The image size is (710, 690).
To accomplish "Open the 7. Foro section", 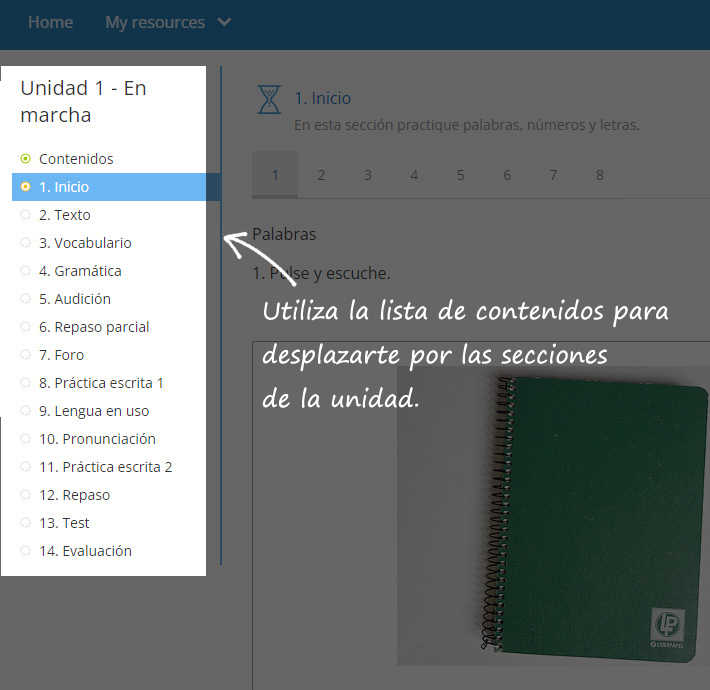I will point(61,355).
